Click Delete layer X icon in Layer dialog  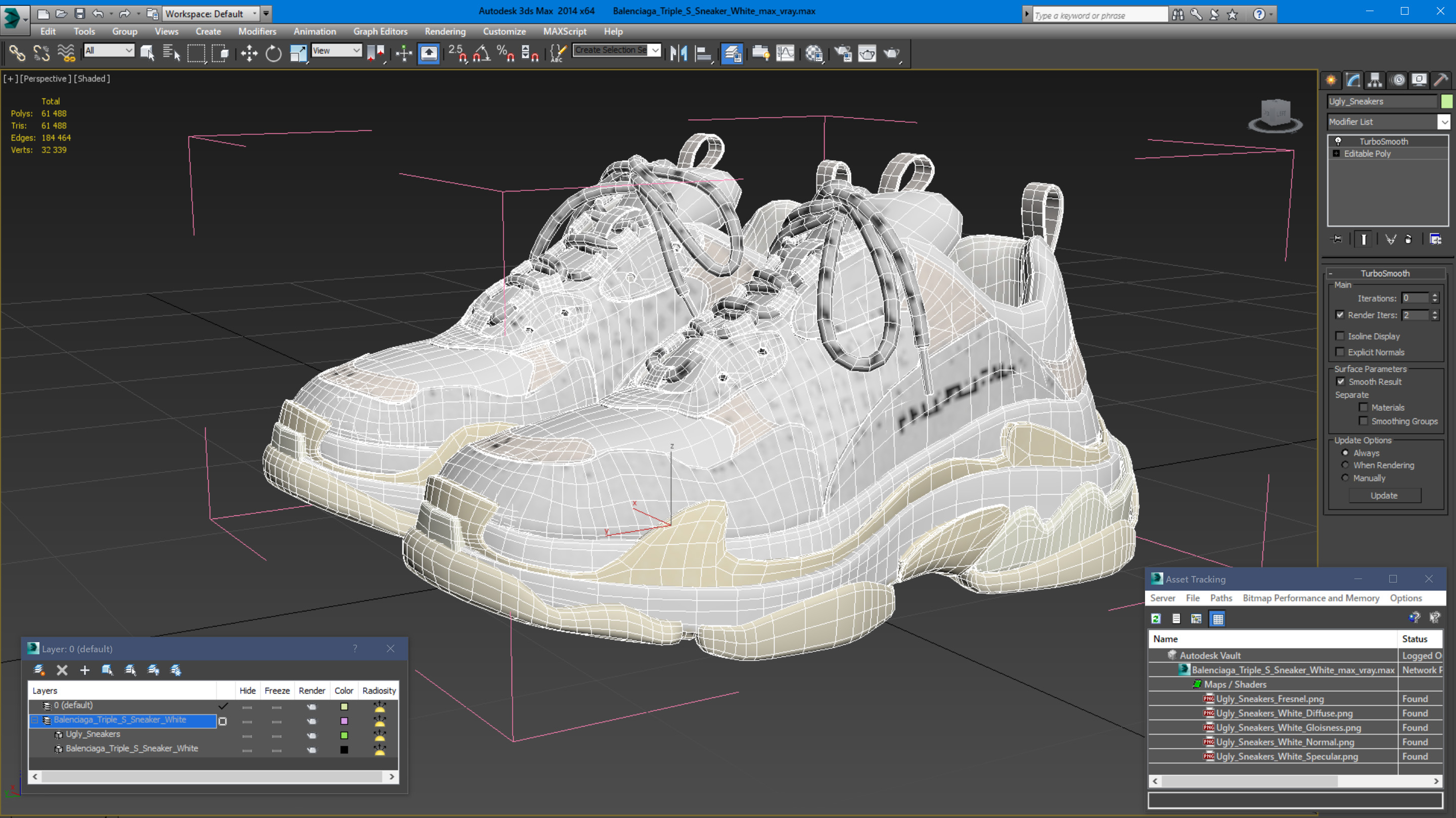(x=62, y=670)
